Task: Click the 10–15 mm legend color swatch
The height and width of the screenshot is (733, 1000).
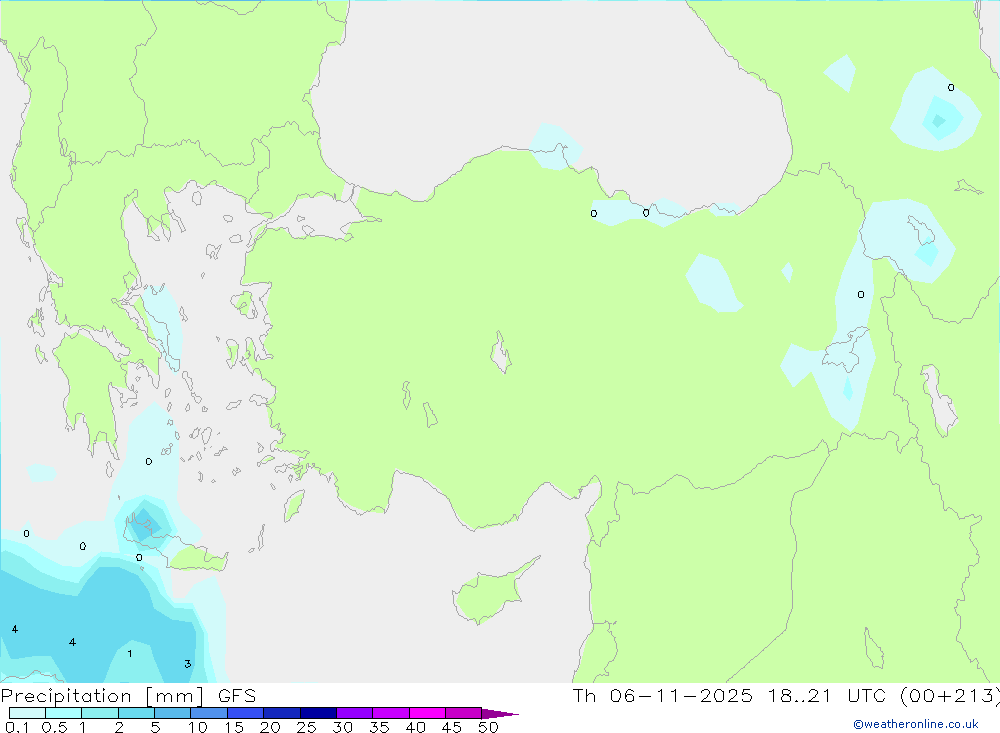Action: (209, 713)
